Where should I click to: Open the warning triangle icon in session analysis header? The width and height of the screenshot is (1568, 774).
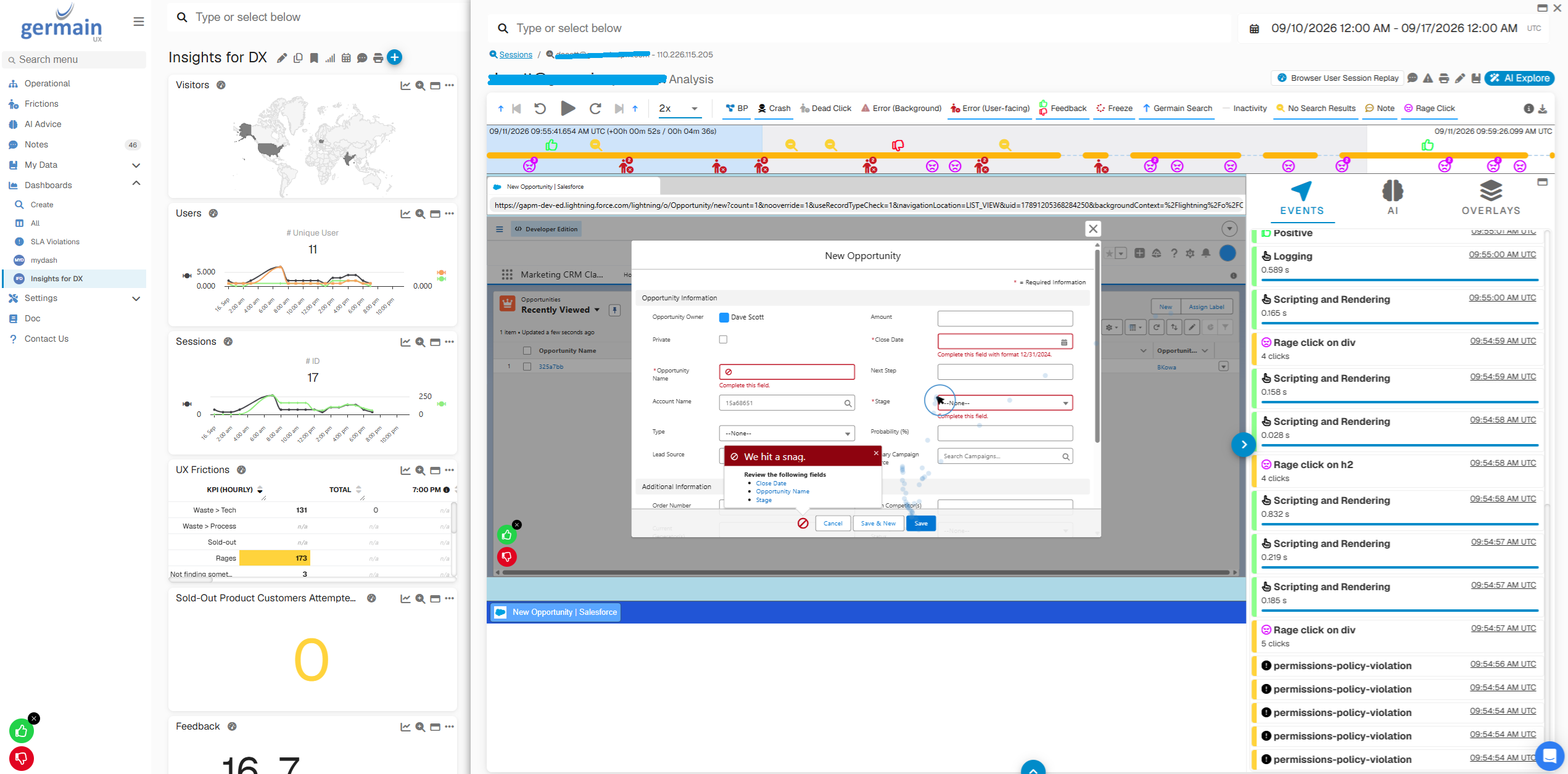[1428, 78]
